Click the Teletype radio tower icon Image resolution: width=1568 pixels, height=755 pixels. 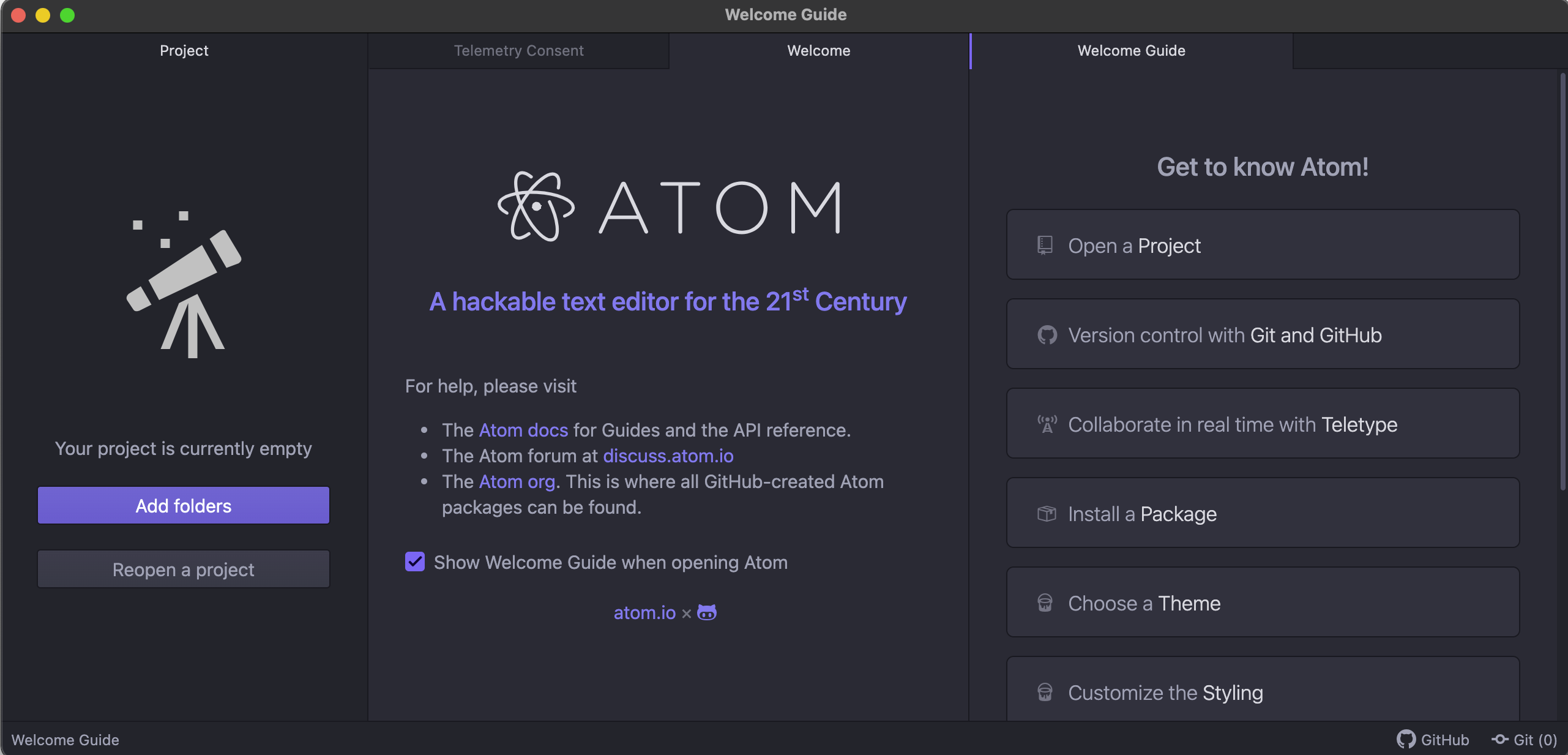point(1047,424)
